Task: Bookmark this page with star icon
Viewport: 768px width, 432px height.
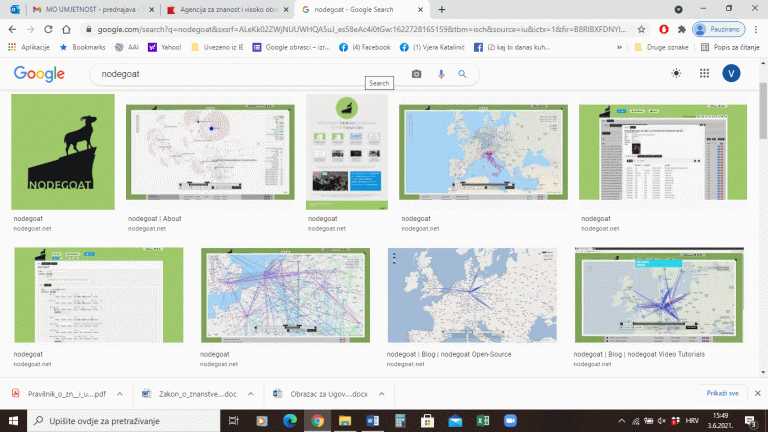Action: point(641,29)
